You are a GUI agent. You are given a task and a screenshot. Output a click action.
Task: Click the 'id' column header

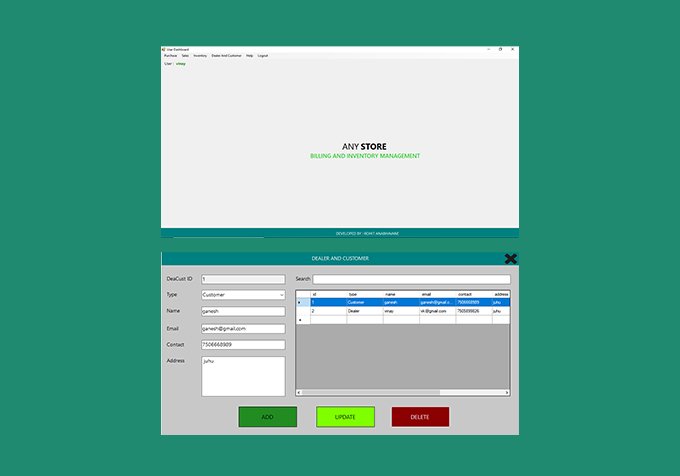click(x=328, y=294)
